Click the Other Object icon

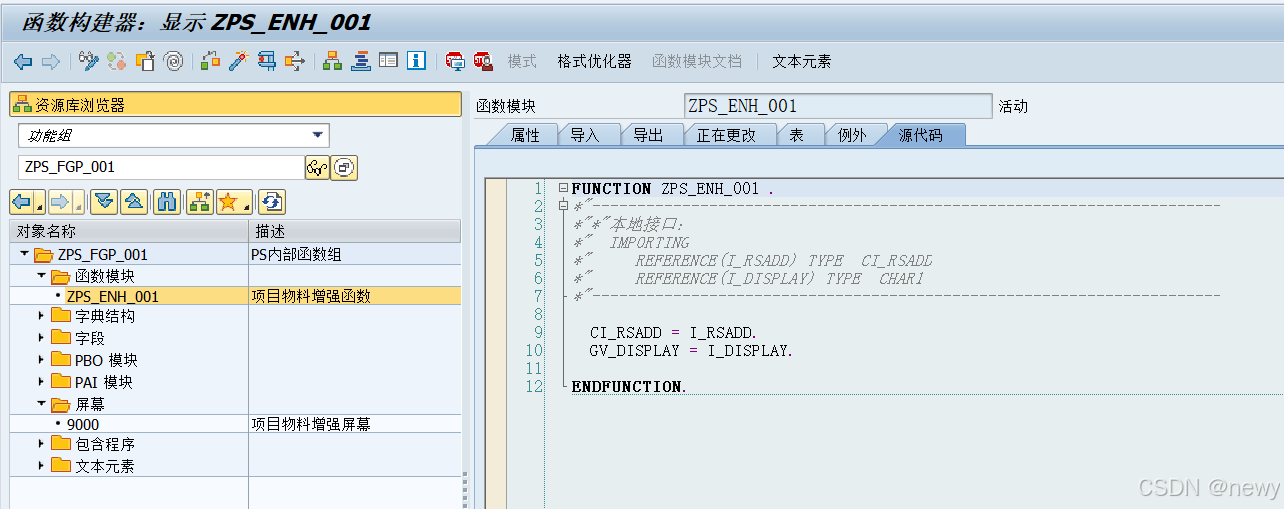[x=145, y=61]
